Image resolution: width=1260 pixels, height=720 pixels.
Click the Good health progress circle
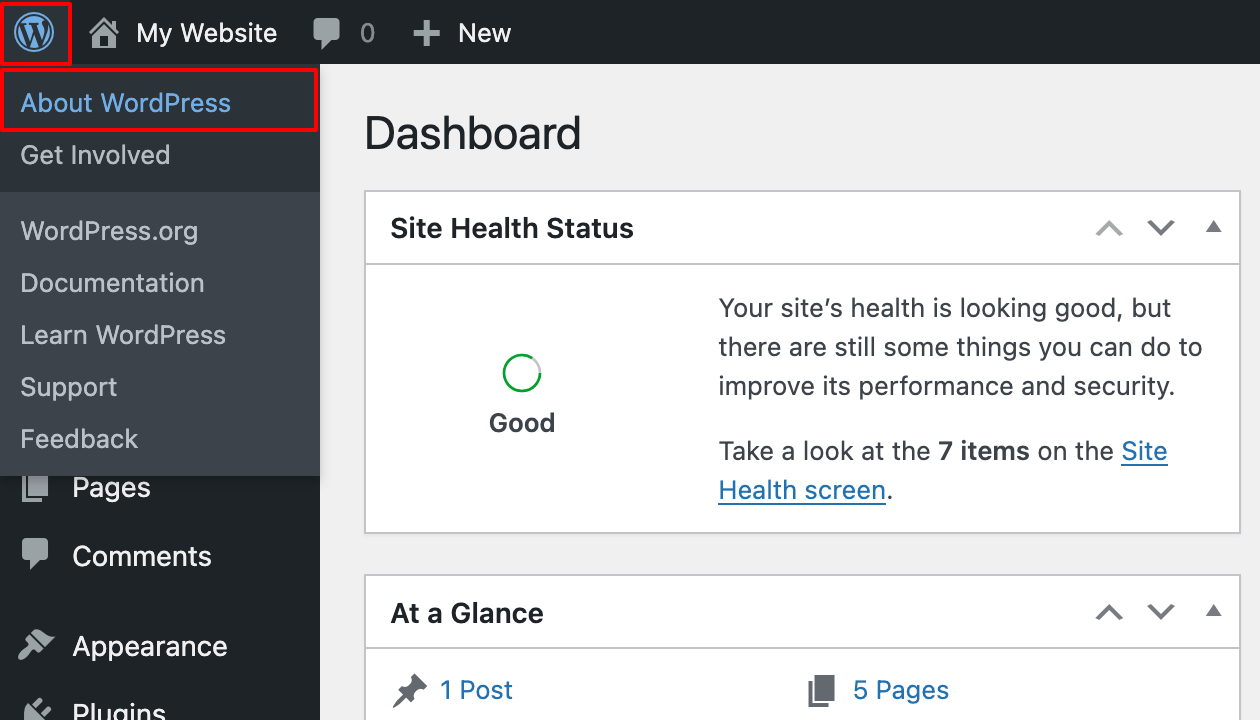521,372
